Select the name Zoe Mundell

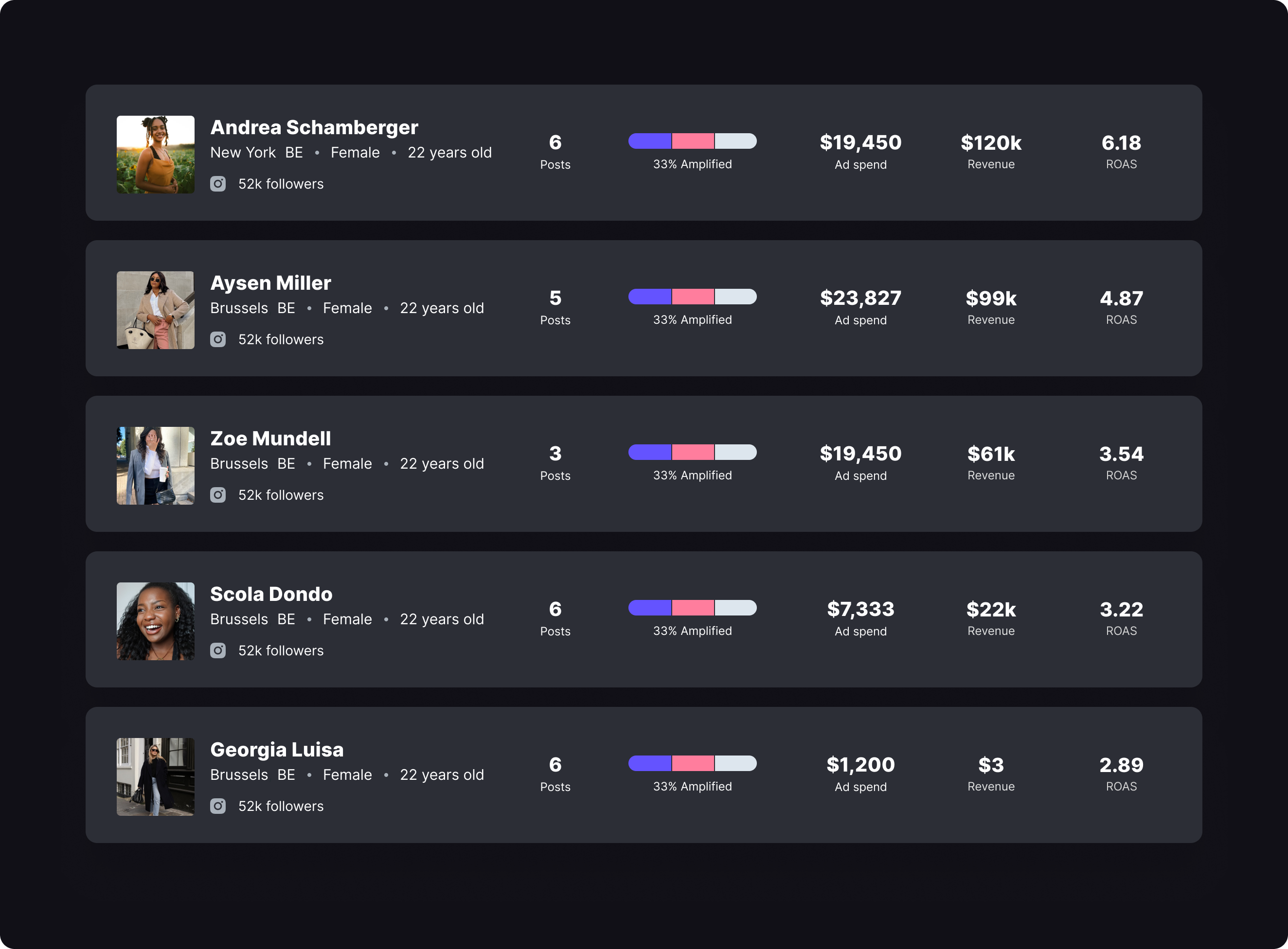(x=271, y=439)
